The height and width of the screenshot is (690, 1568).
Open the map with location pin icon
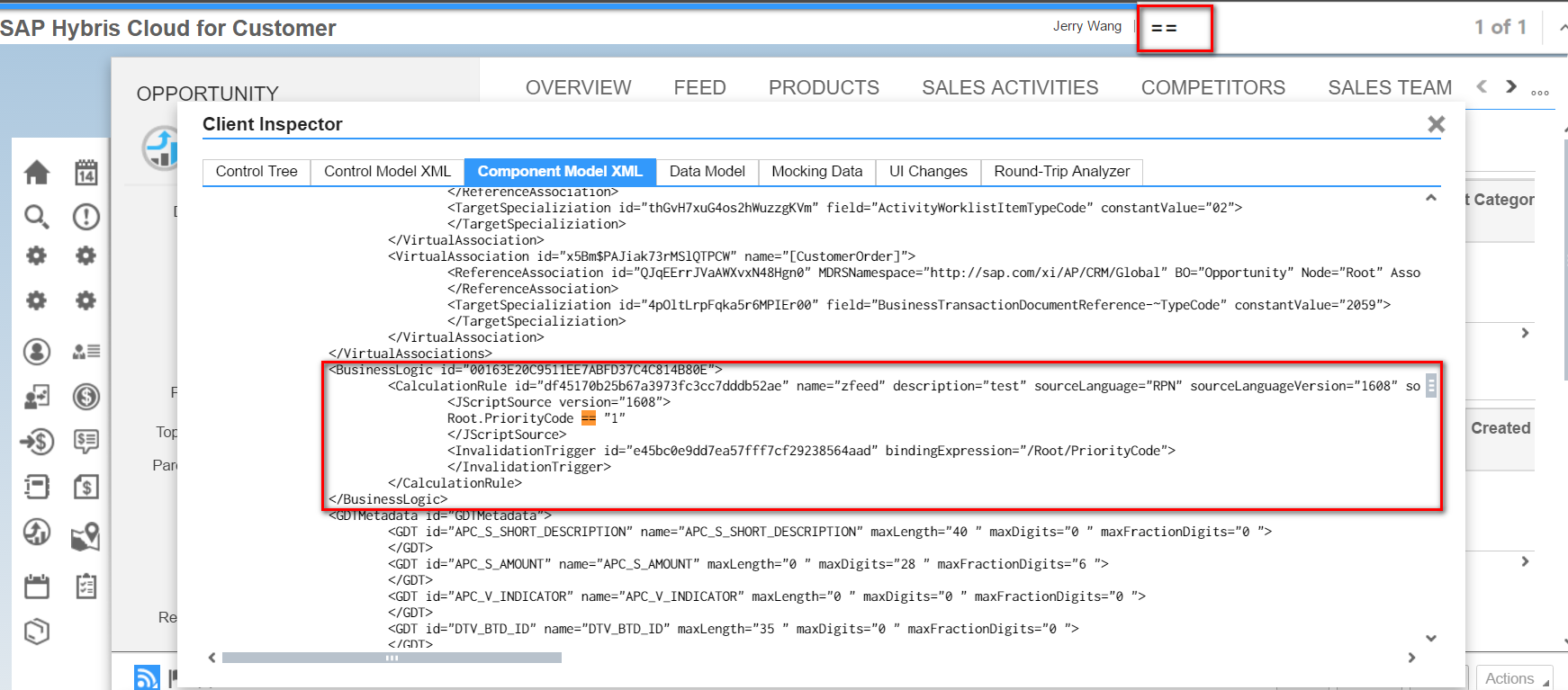pos(86,536)
